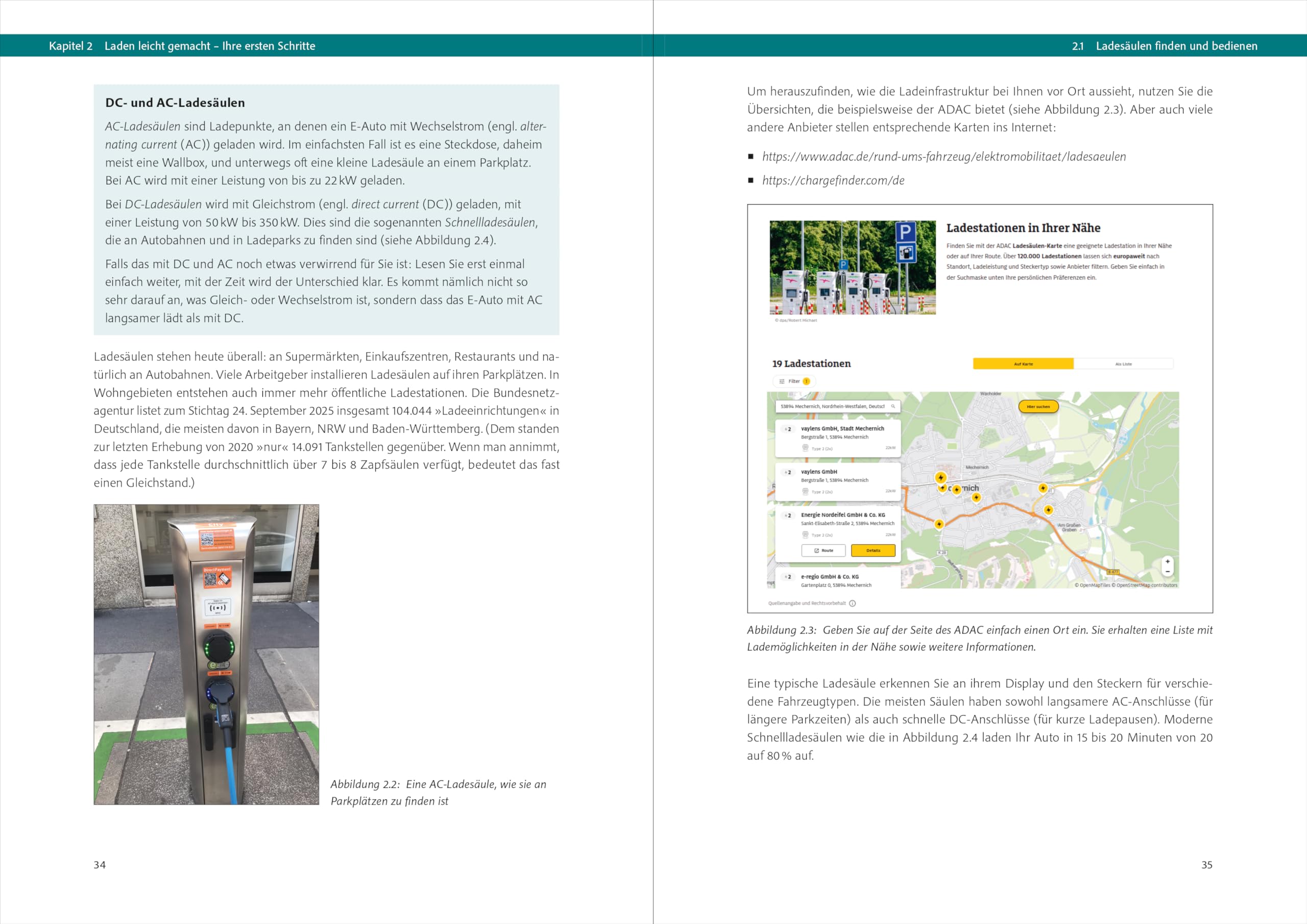Click page number 35
The height and width of the screenshot is (924, 1307).
[x=1207, y=865]
